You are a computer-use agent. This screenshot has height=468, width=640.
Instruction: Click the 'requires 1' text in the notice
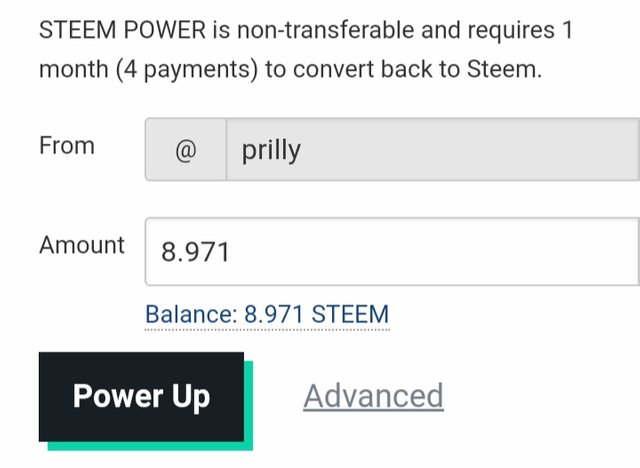pyautogui.click(x=520, y=31)
